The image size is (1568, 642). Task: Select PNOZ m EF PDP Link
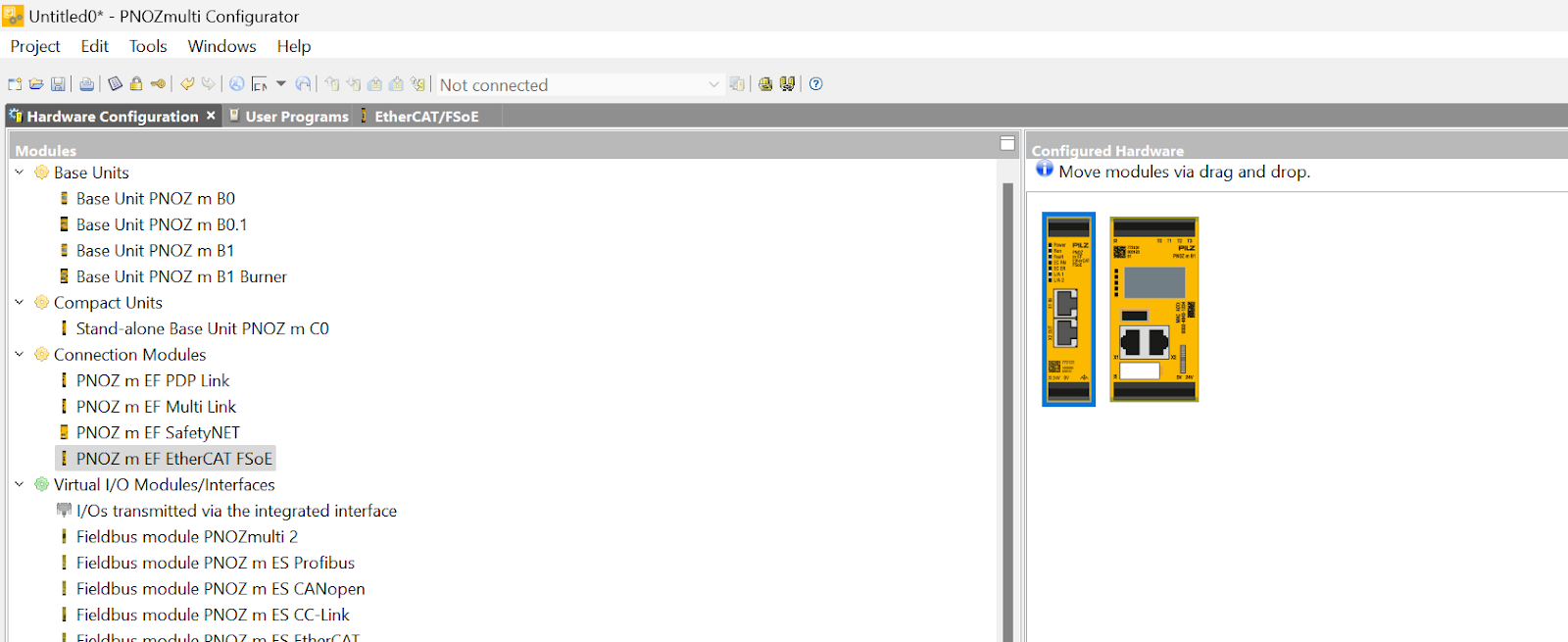(153, 380)
